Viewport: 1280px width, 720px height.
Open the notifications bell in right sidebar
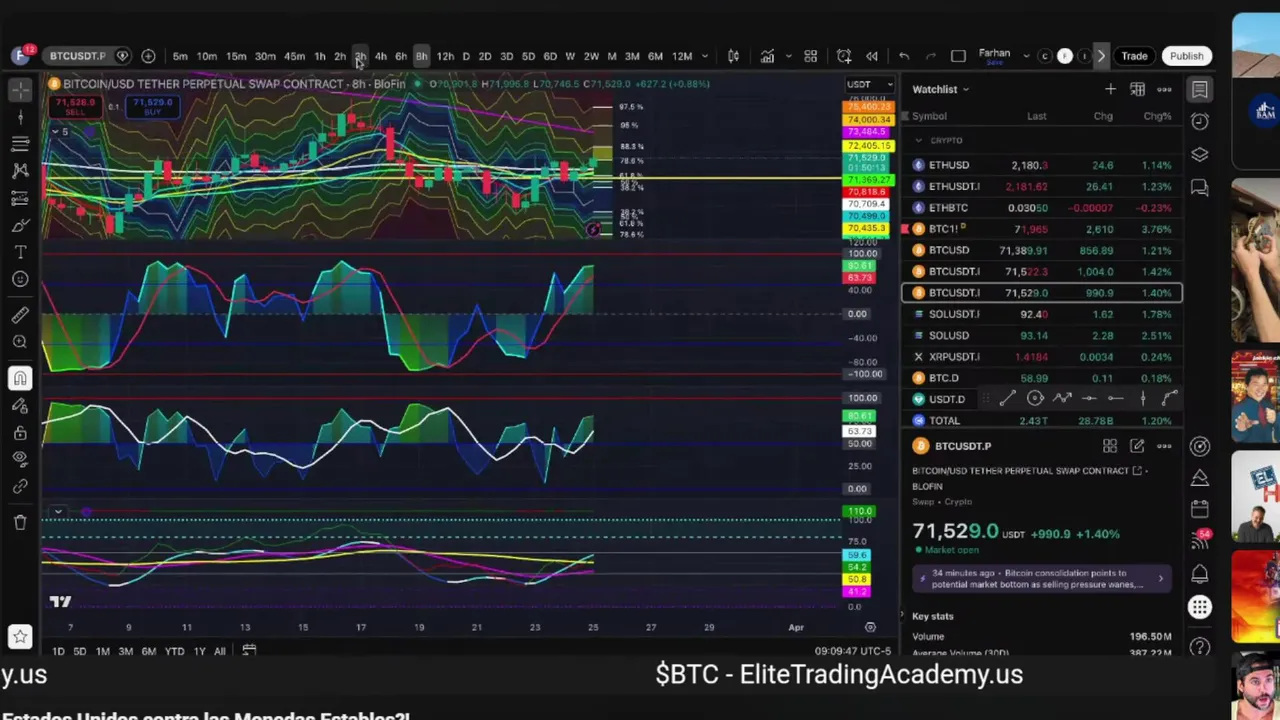click(x=1200, y=574)
